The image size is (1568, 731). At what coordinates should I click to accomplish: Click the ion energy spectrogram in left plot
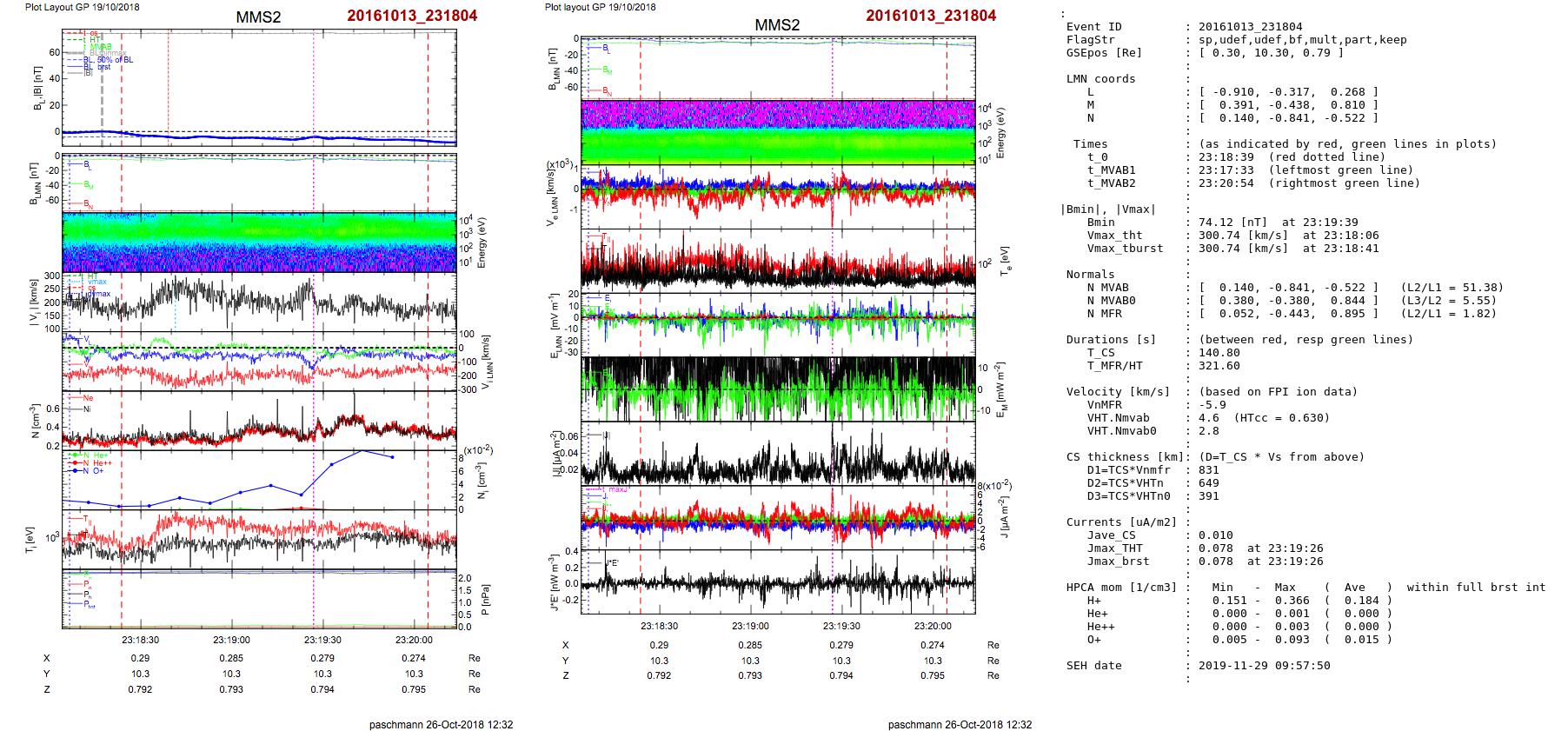[259, 242]
